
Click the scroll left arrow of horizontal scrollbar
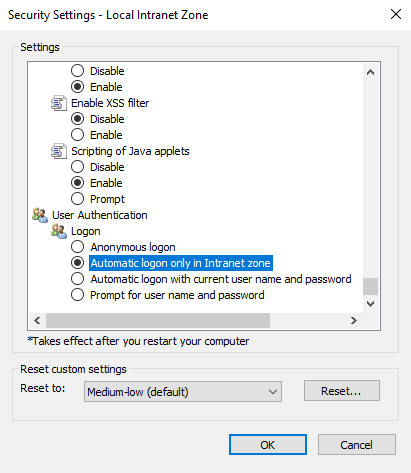(x=37, y=320)
